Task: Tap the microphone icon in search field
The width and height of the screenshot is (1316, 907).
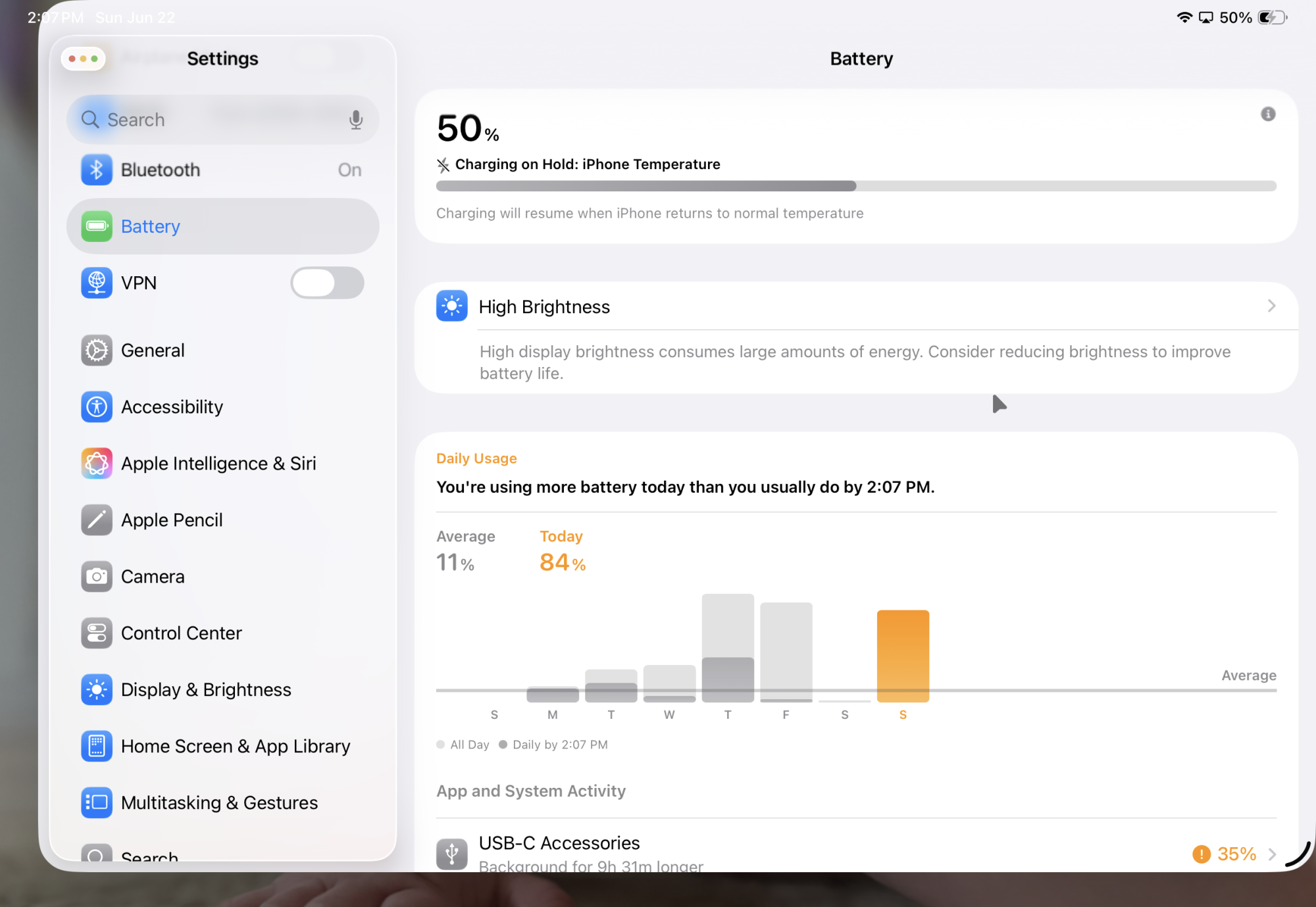Action: click(355, 120)
